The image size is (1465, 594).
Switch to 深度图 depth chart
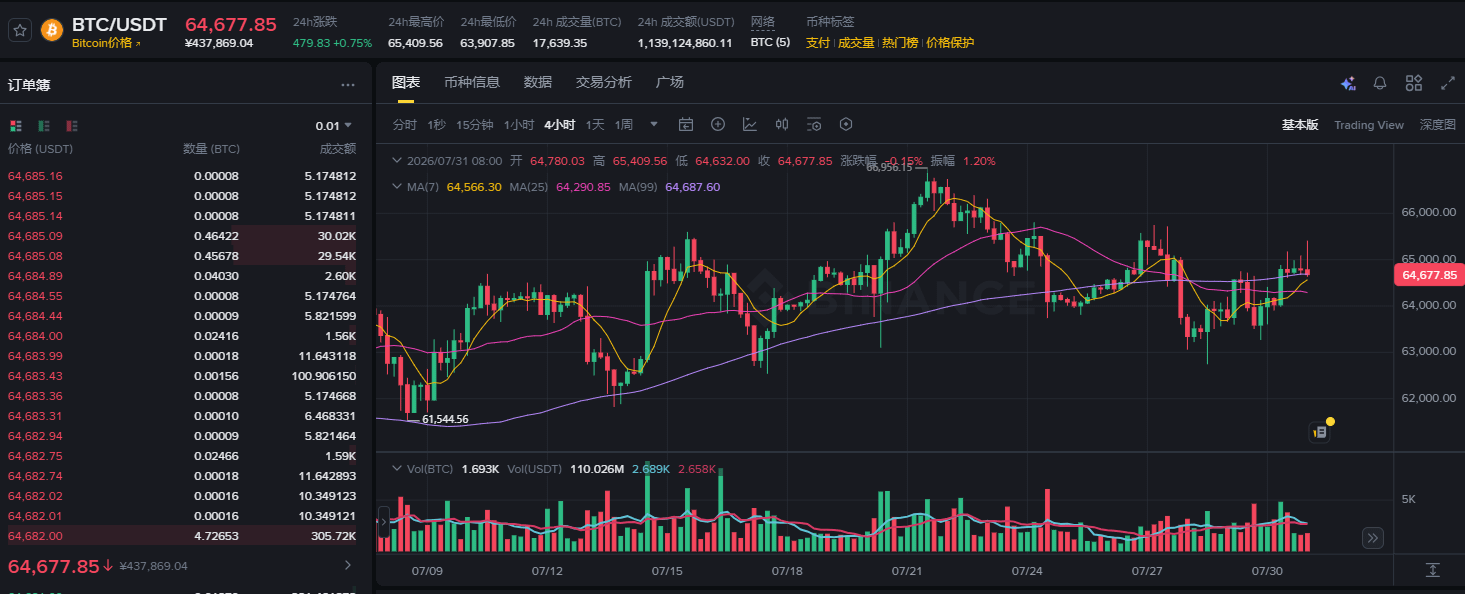click(x=1438, y=125)
